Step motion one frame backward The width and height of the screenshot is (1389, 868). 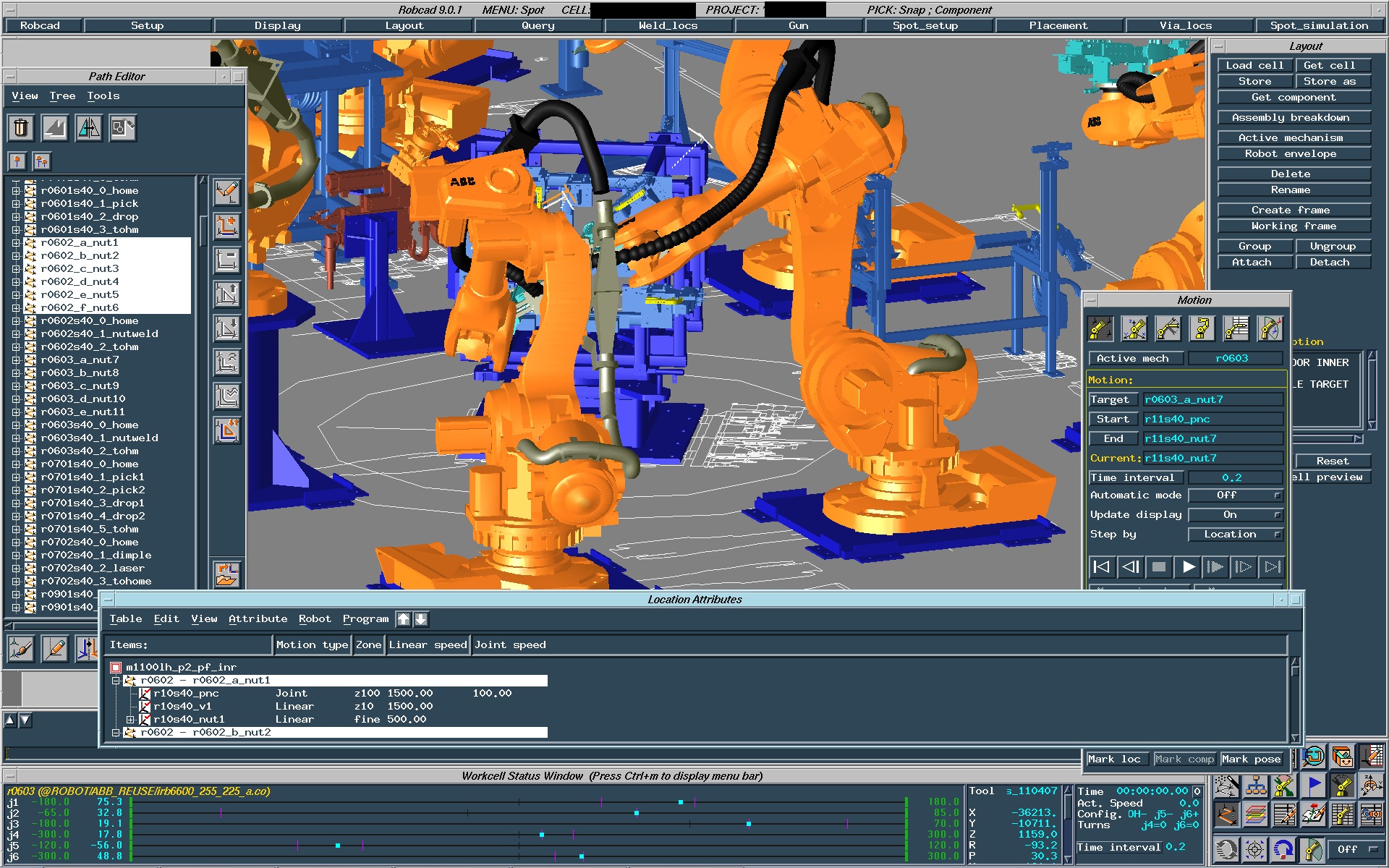(1130, 567)
